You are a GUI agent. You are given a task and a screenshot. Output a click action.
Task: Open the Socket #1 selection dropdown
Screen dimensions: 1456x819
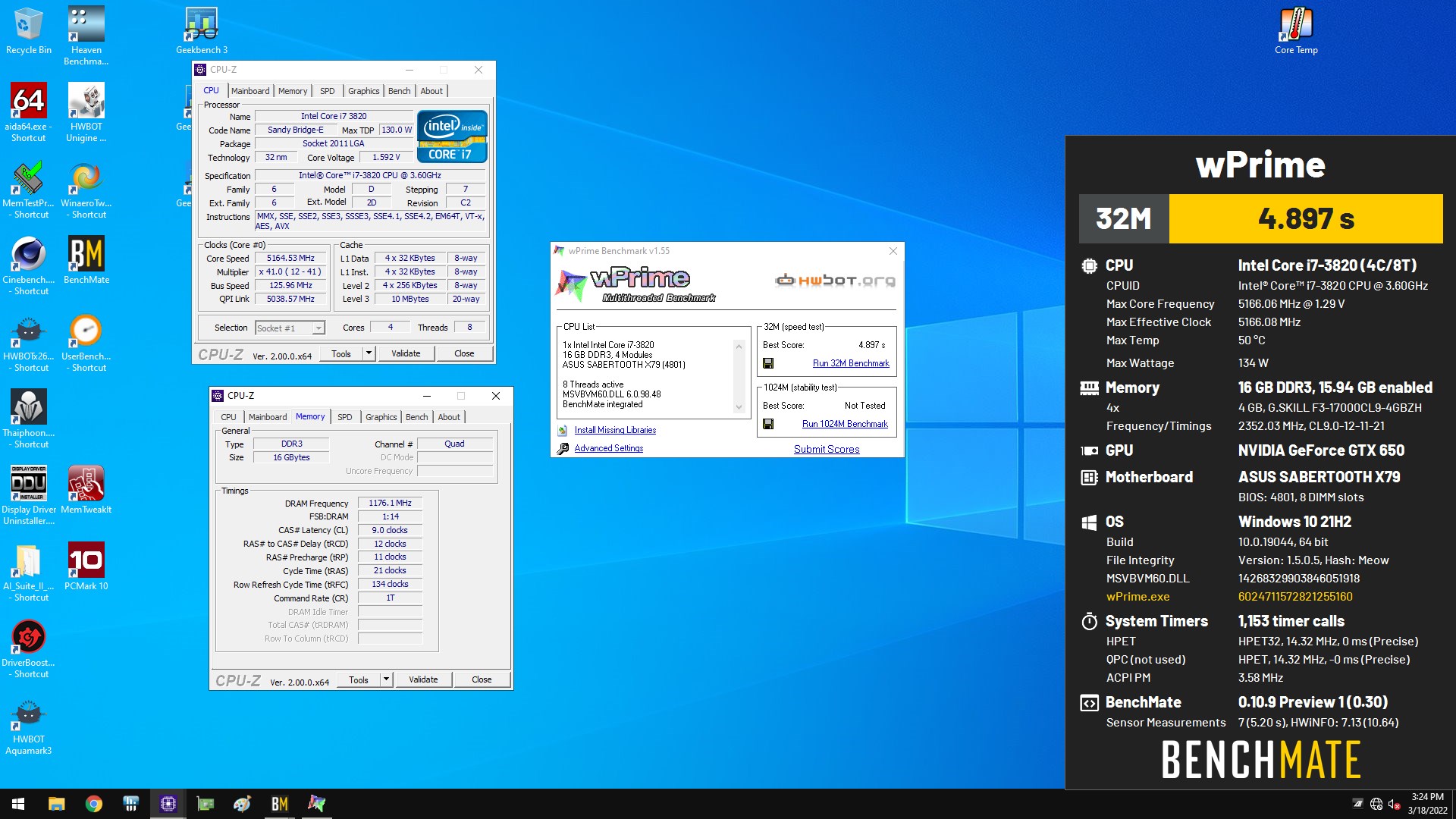pyautogui.click(x=290, y=328)
